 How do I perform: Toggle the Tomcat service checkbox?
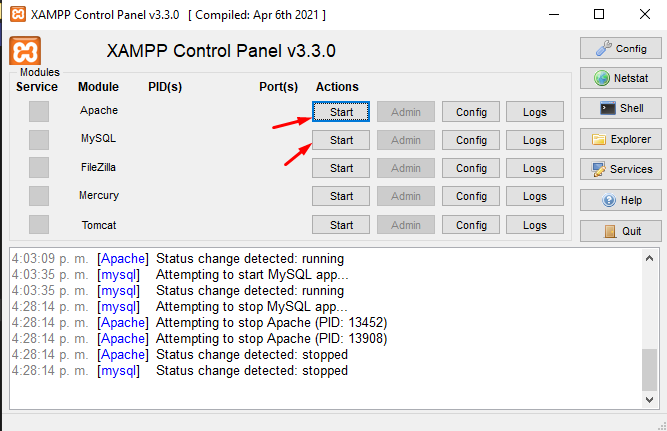39,224
